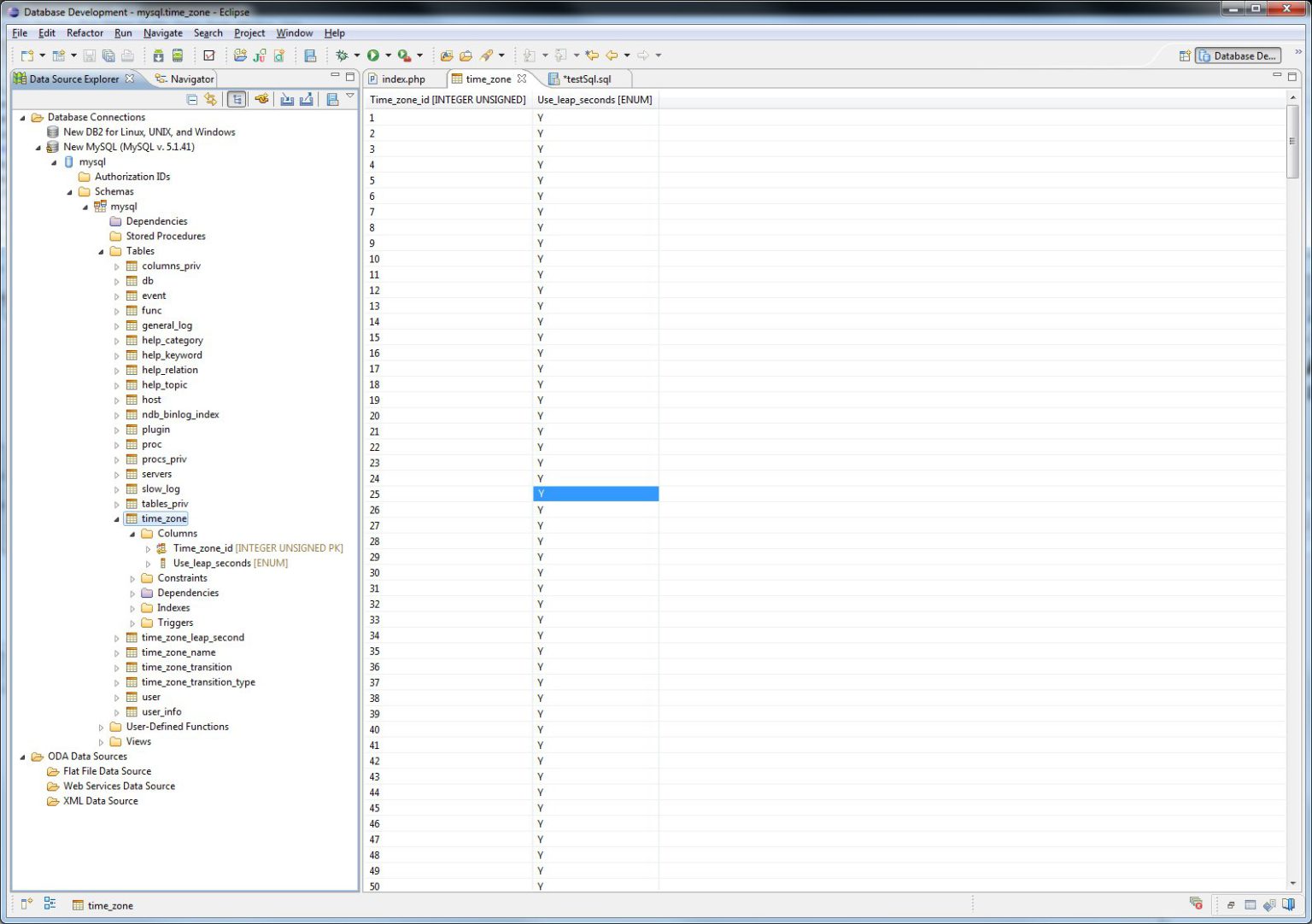Open the Run menu

[123, 32]
